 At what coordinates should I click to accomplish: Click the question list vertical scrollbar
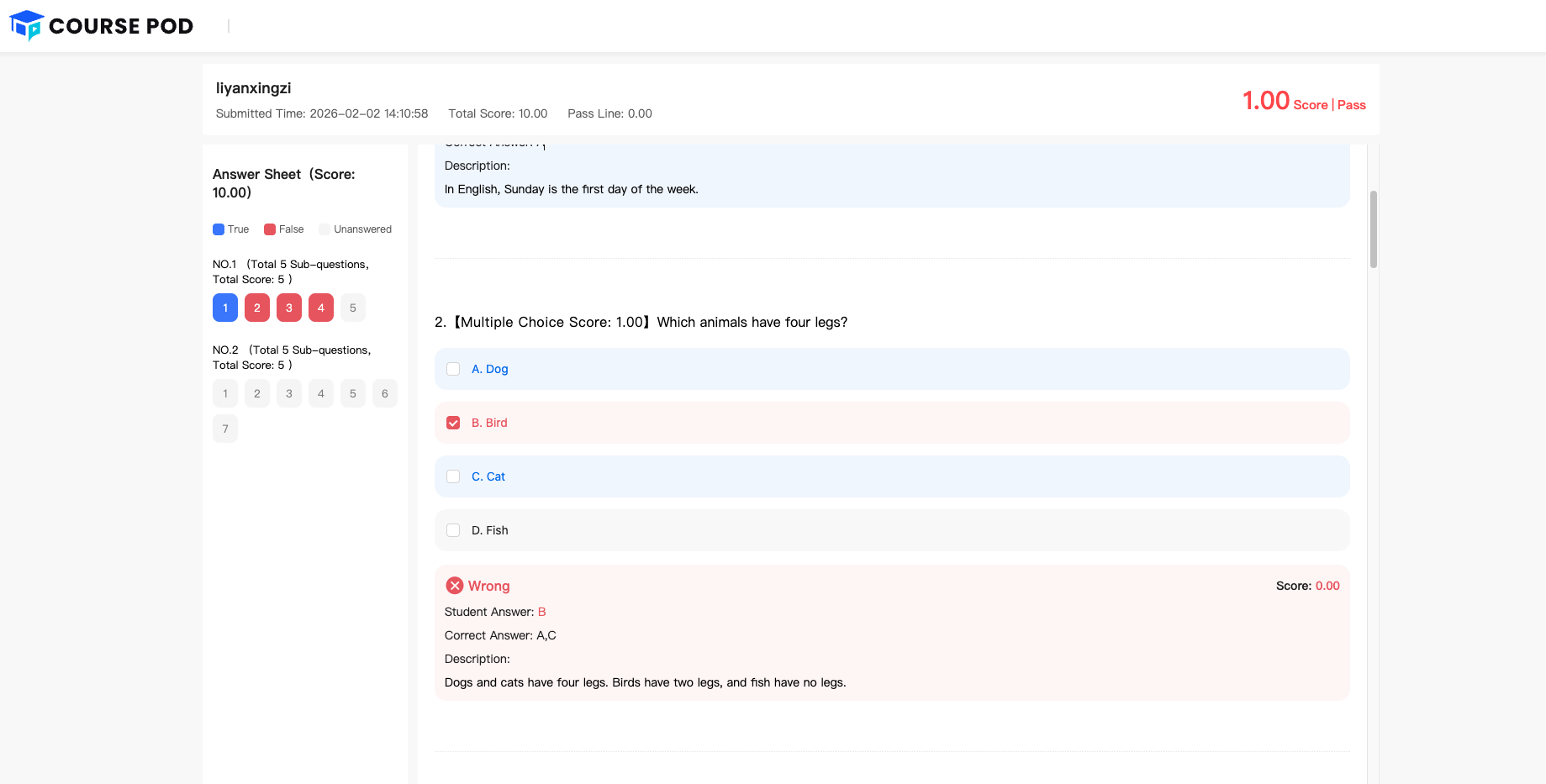1373,229
